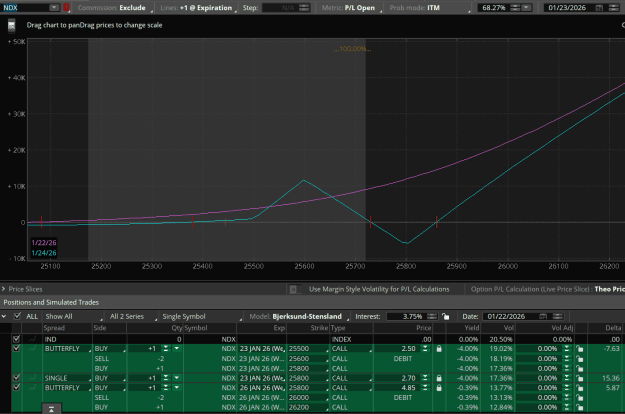The height and width of the screenshot is (414, 625).
Task: Click the lock icon beside Interest 3.75%
Action: point(446,316)
